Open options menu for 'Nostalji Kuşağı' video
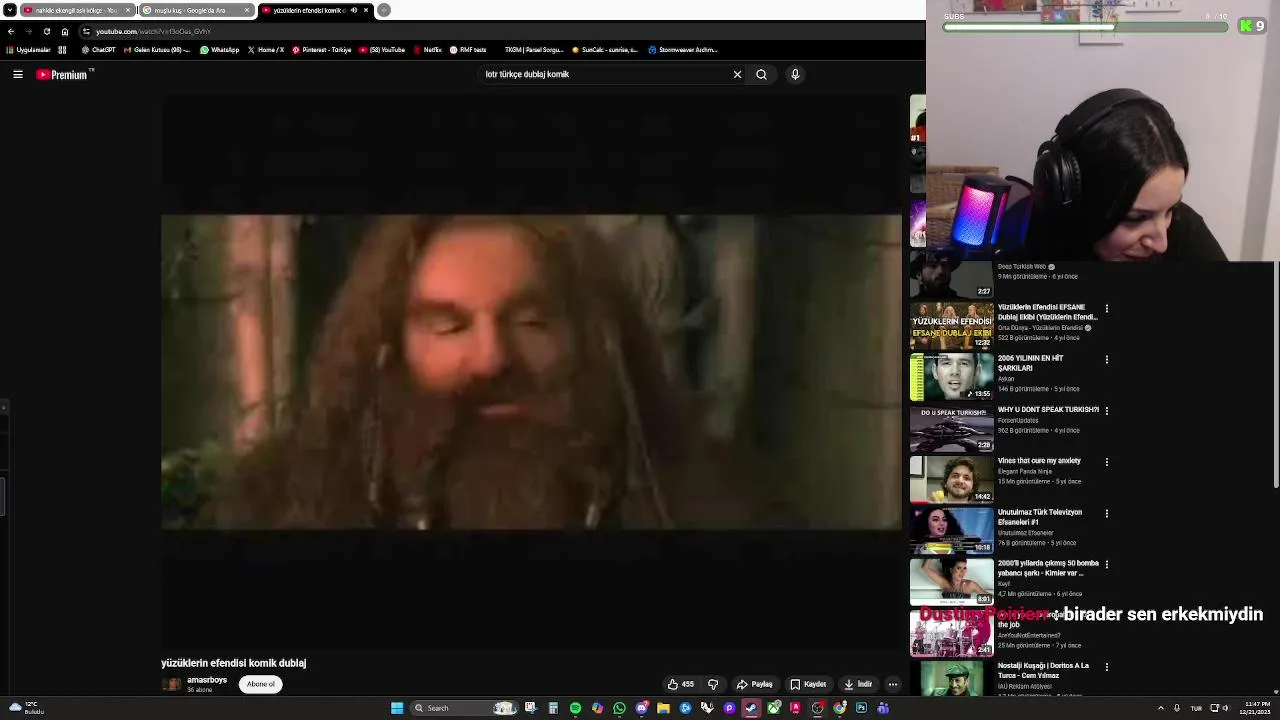This screenshot has height=720, width=1280. [x=1107, y=666]
